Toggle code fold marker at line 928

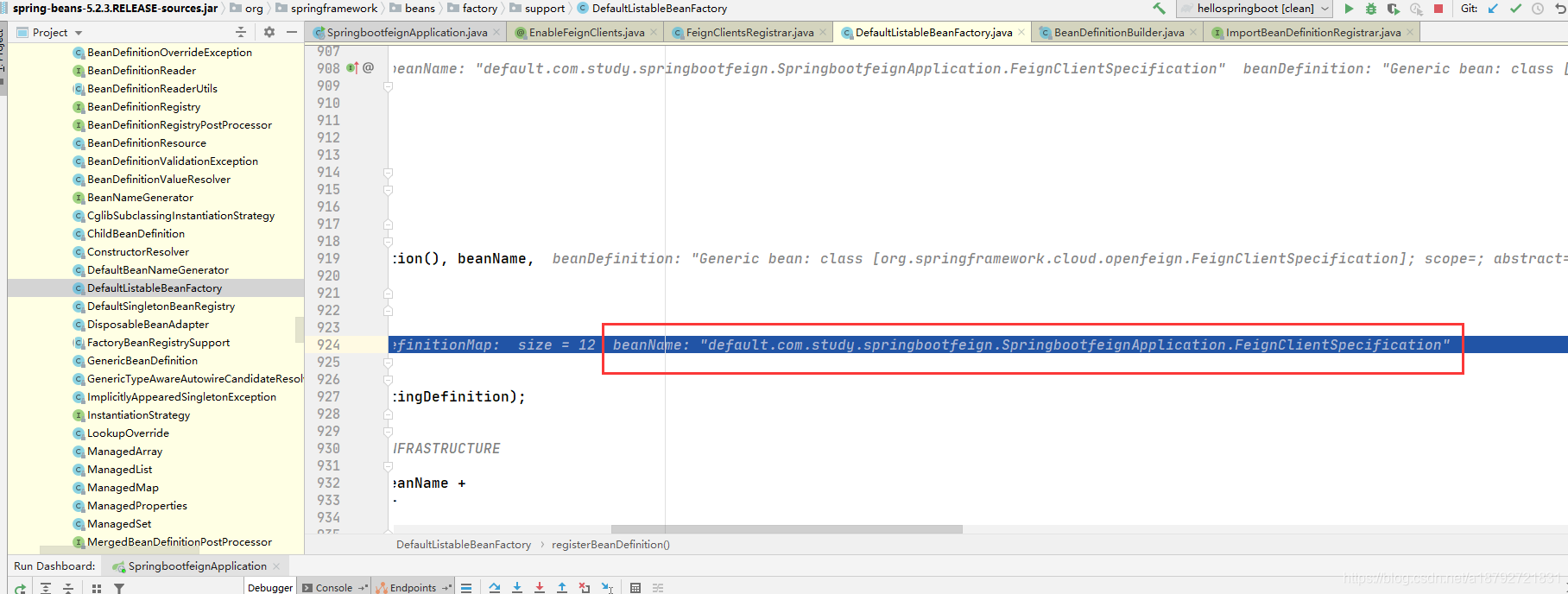[x=388, y=414]
